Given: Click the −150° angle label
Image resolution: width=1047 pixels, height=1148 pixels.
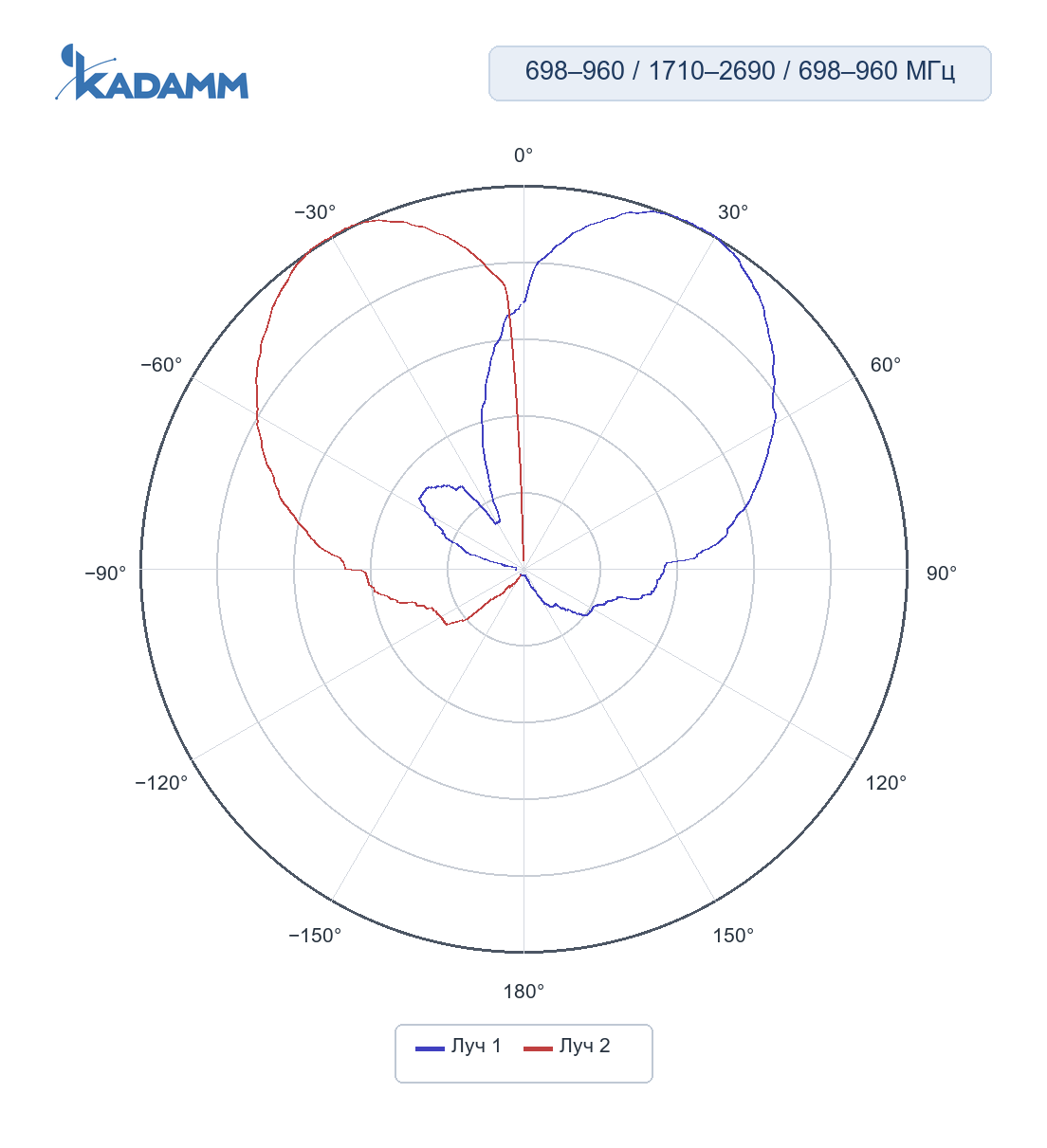Looking at the screenshot, I should coord(315,936).
